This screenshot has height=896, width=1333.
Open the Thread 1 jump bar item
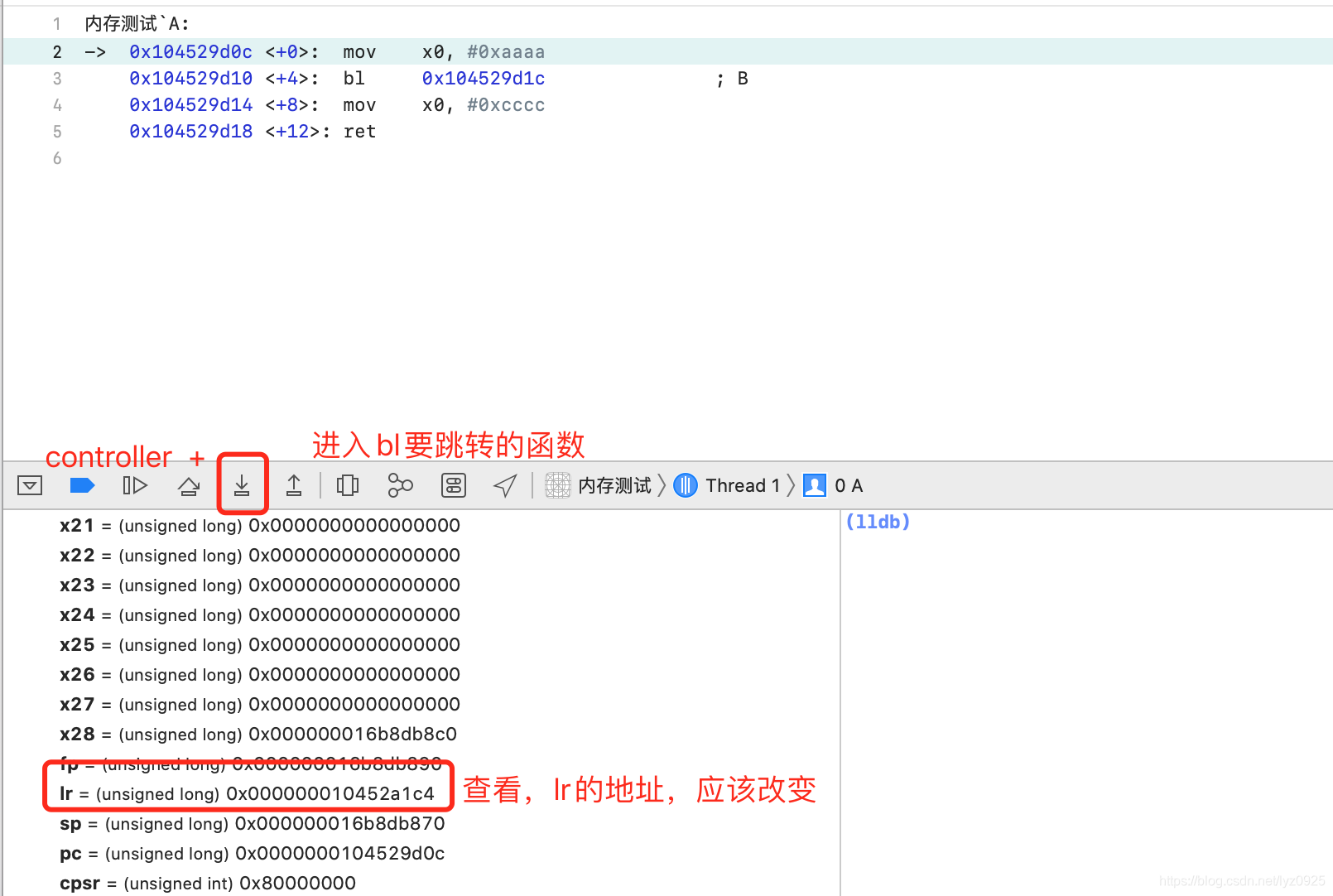point(743,485)
